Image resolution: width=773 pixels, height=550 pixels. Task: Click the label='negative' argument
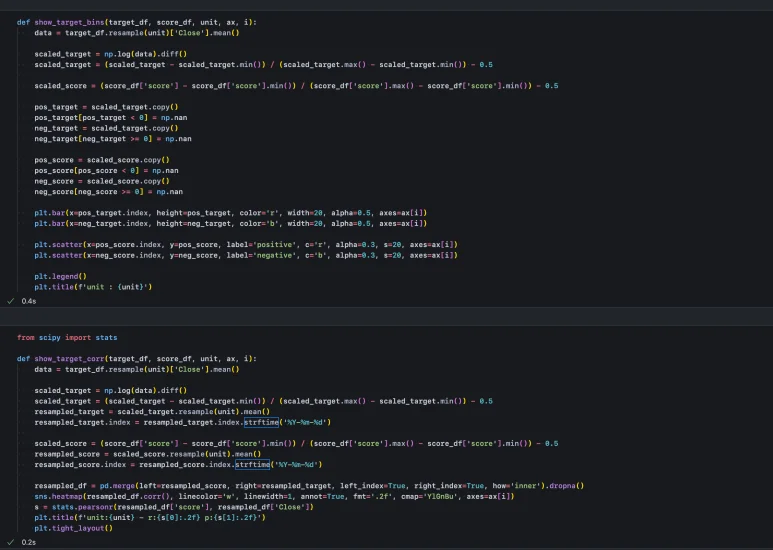[238, 255]
